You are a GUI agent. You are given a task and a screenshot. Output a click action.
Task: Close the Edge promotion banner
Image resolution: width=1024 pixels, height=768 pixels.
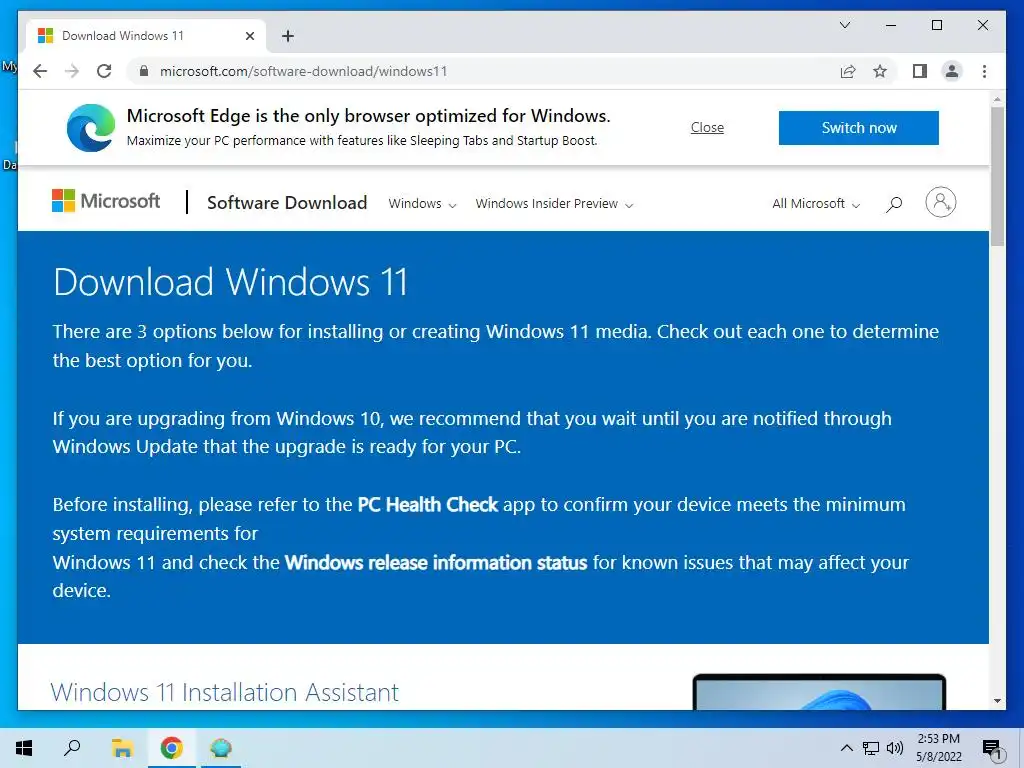tap(707, 127)
